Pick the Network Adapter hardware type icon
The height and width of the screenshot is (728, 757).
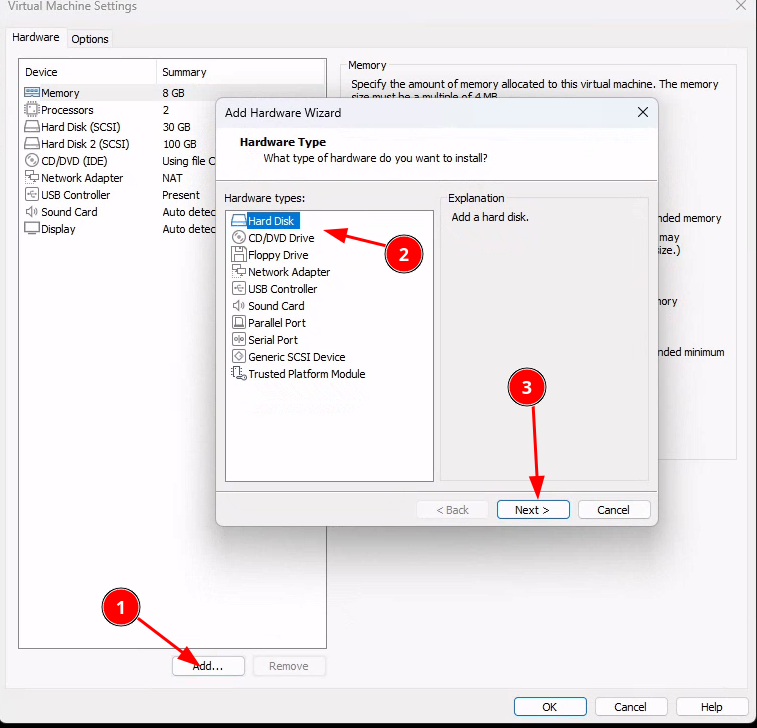(239, 272)
